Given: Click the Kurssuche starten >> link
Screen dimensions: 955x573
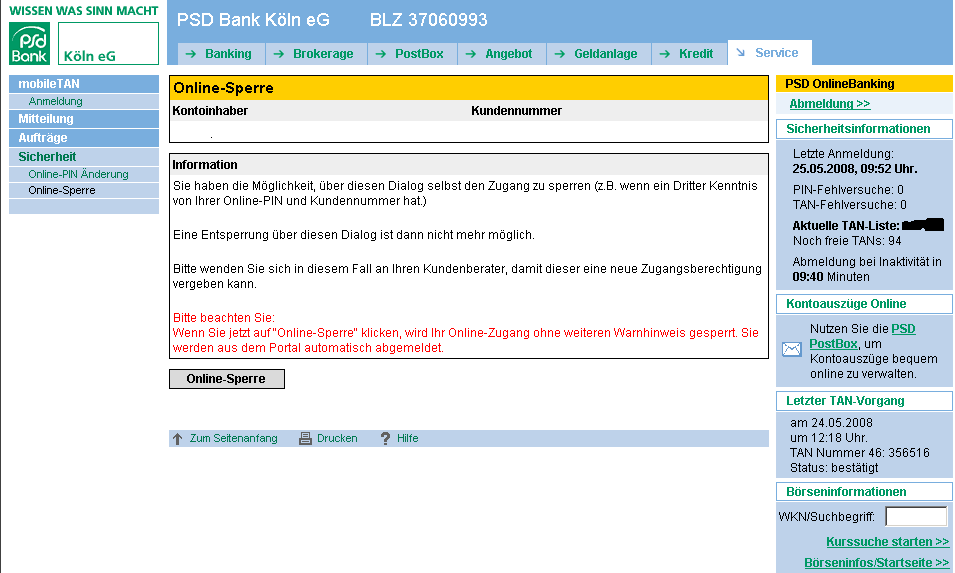Looking at the screenshot, I should [887, 542].
